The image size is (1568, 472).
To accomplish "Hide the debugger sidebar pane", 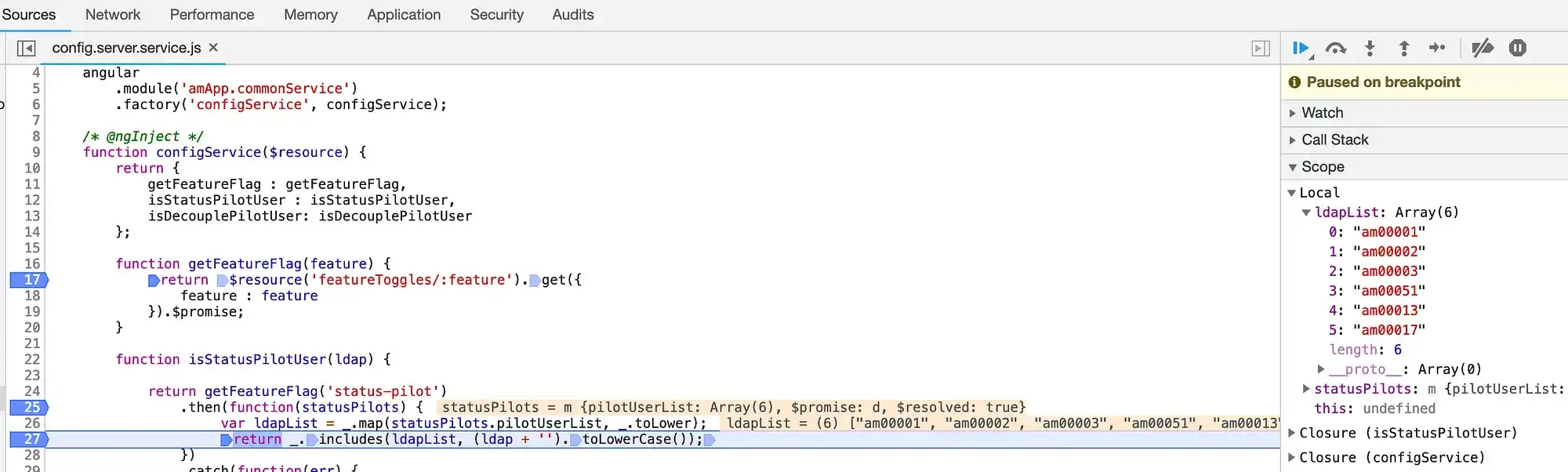I will [x=1260, y=49].
